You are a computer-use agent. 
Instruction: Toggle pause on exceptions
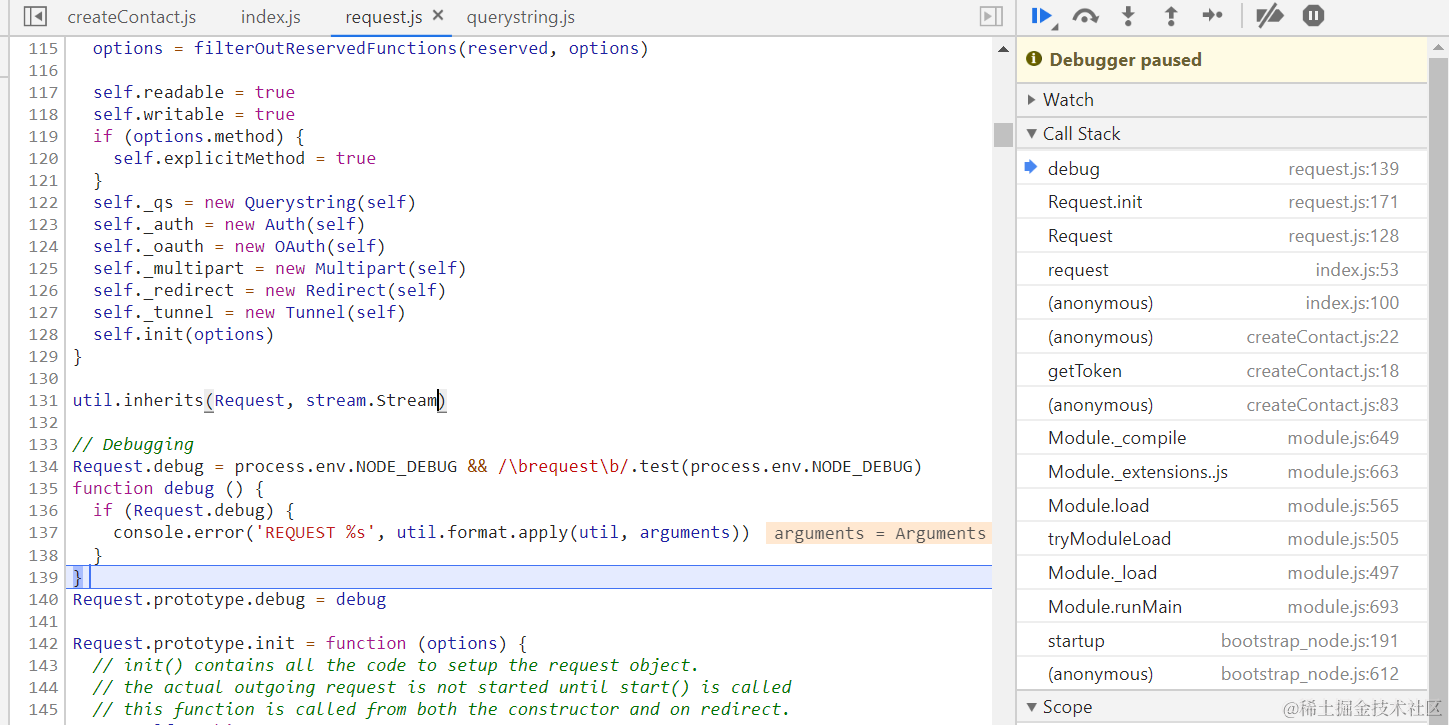coord(1313,16)
